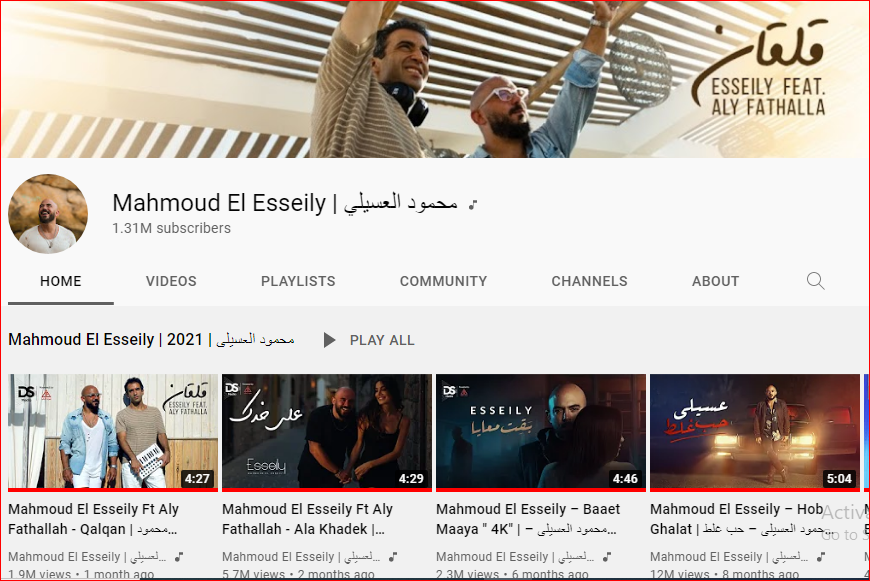
Task: Click music note icon under Ala Khadek video
Action: (393, 556)
